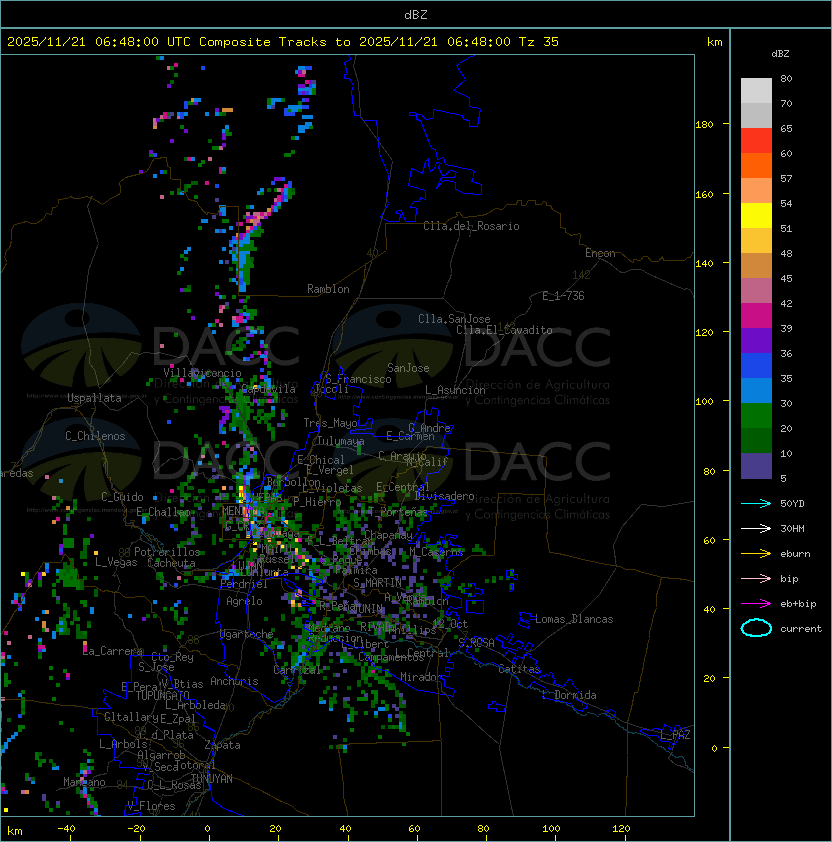Click the 'dBZ' label above the color scale
This screenshot has width=832, height=842.
[x=780, y=54]
